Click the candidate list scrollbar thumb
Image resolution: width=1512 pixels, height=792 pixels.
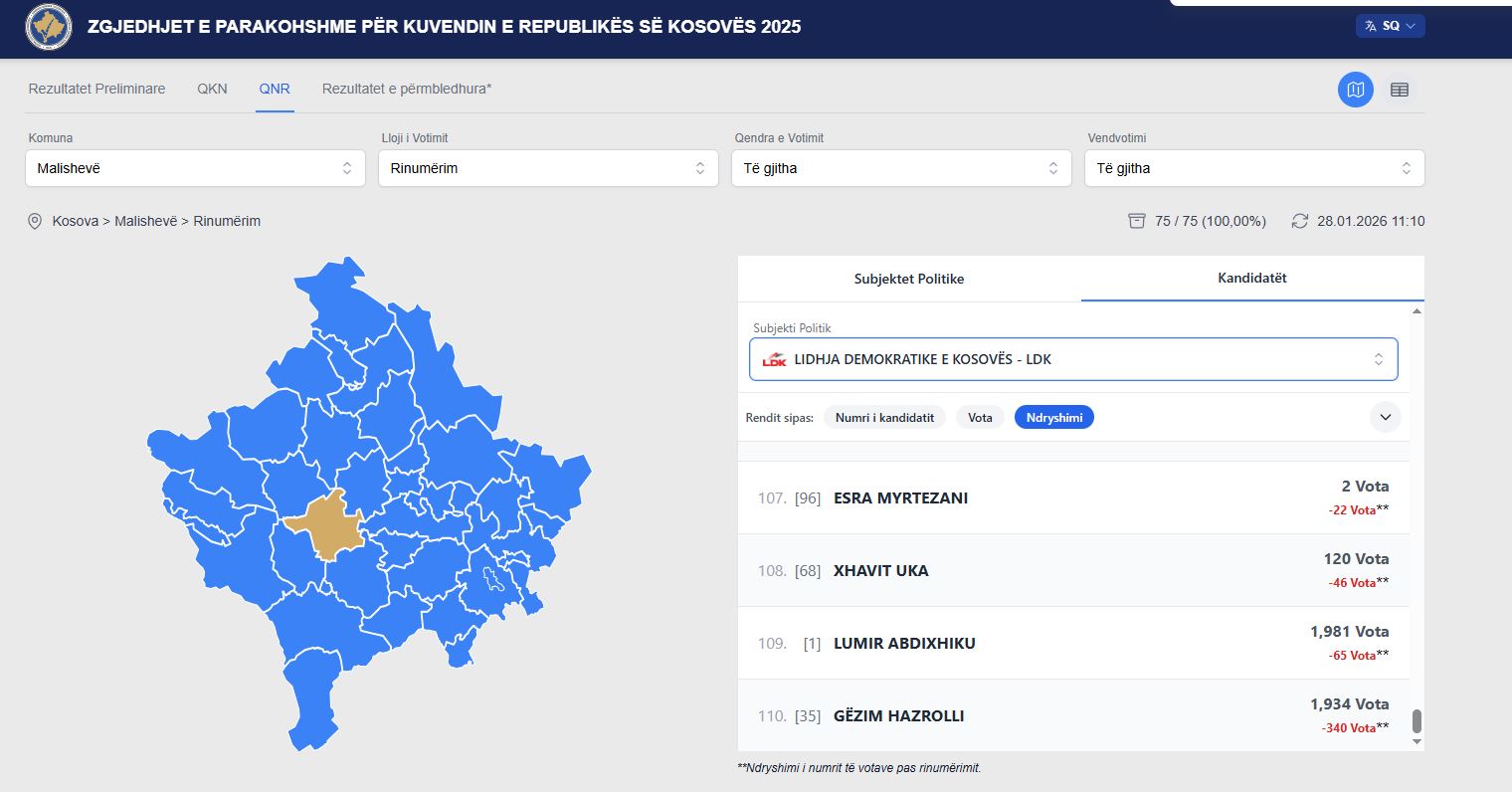tap(1417, 720)
